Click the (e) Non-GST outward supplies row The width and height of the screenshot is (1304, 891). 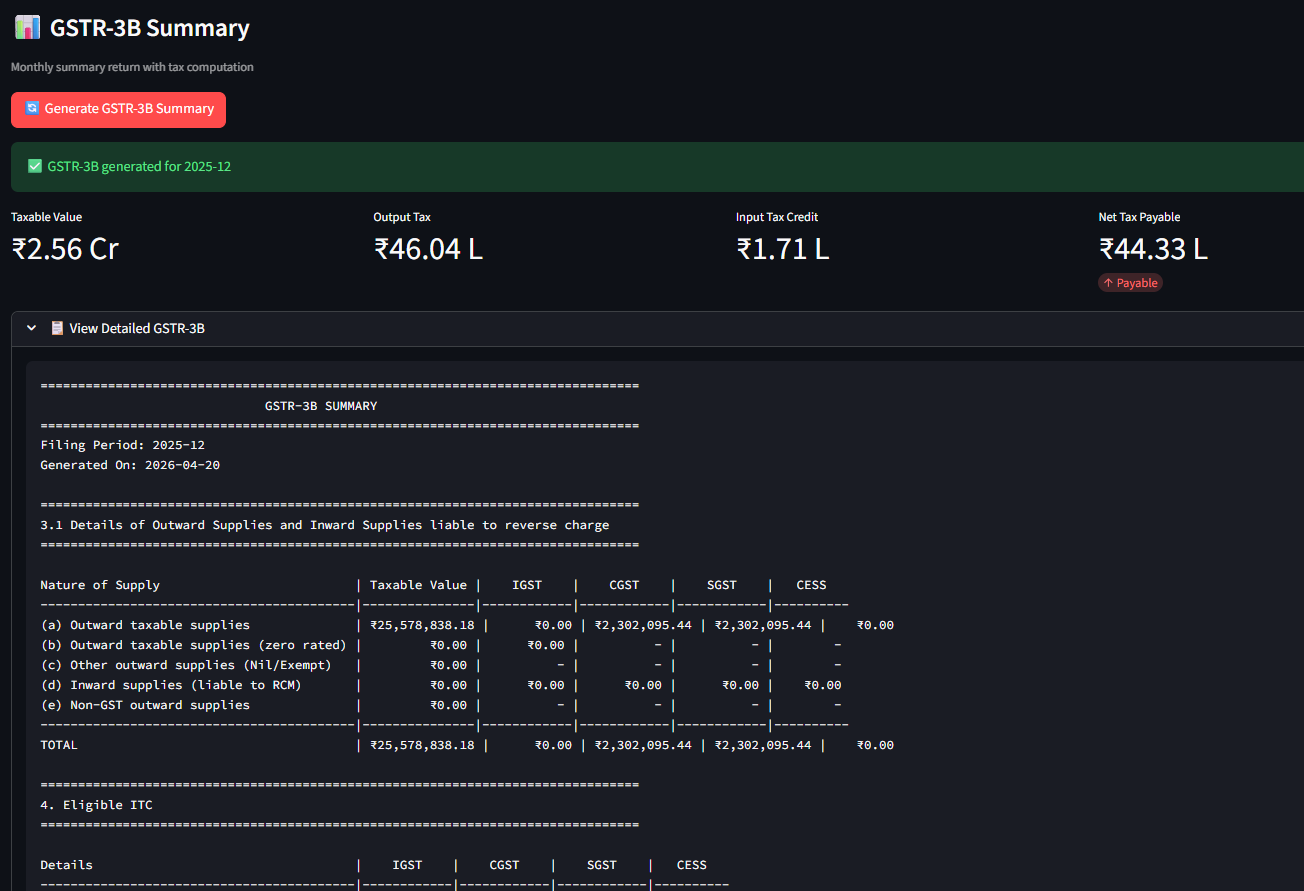tap(440, 705)
